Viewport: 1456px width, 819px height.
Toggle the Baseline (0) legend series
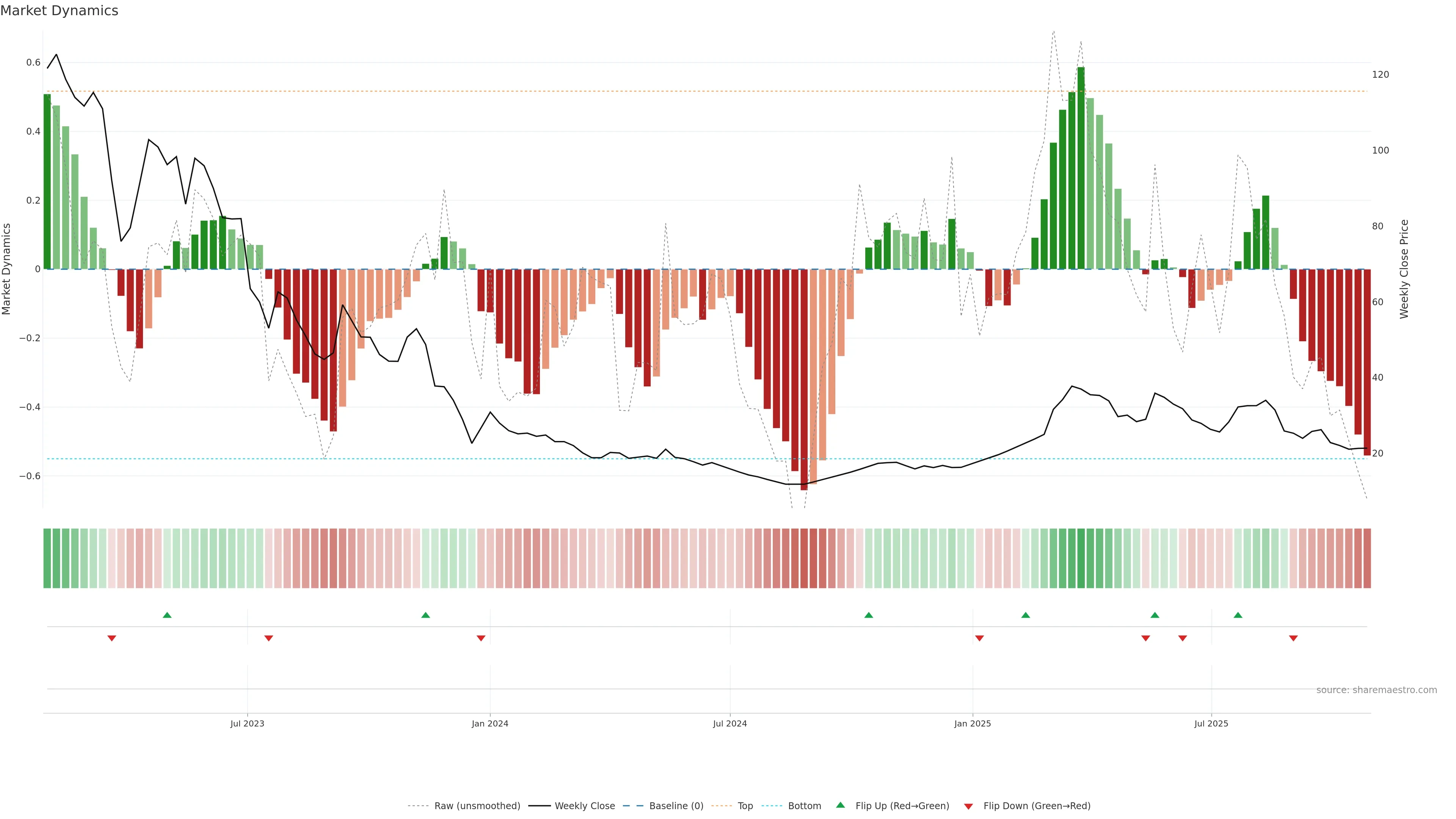point(676,806)
